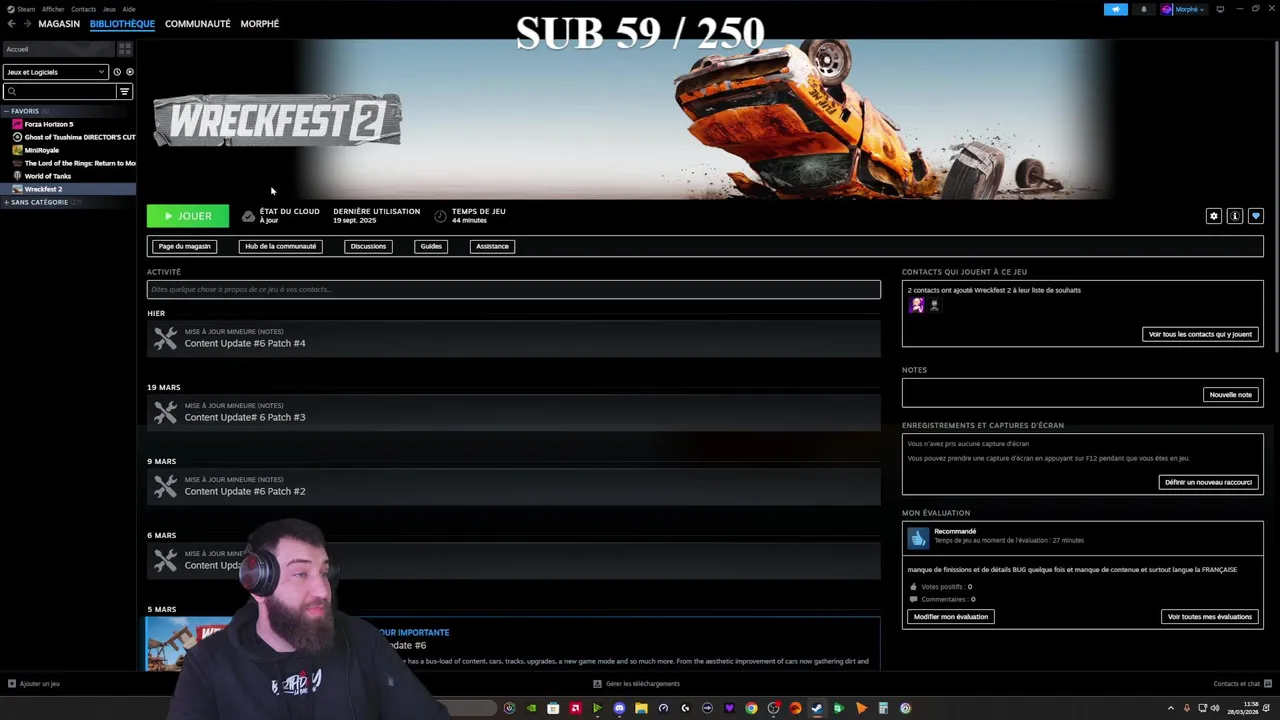Click Définir un nouveau raccourci
The image size is (1280, 720).
pyautogui.click(x=1208, y=482)
